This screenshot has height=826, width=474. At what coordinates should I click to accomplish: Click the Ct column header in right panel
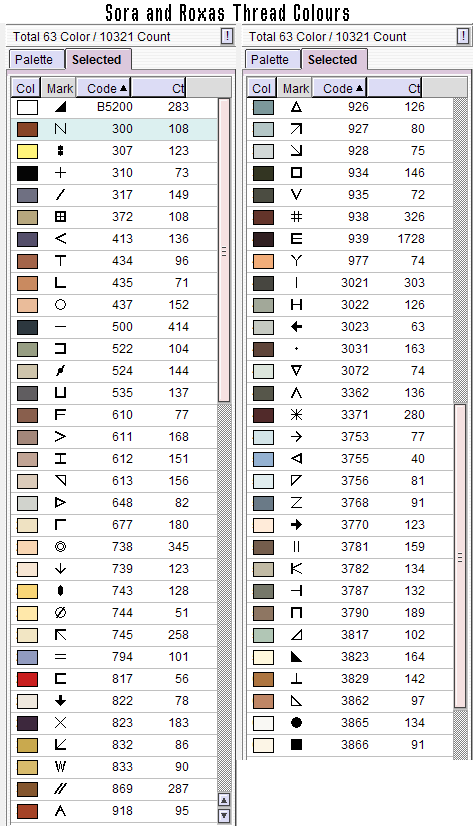[x=395, y=88]
